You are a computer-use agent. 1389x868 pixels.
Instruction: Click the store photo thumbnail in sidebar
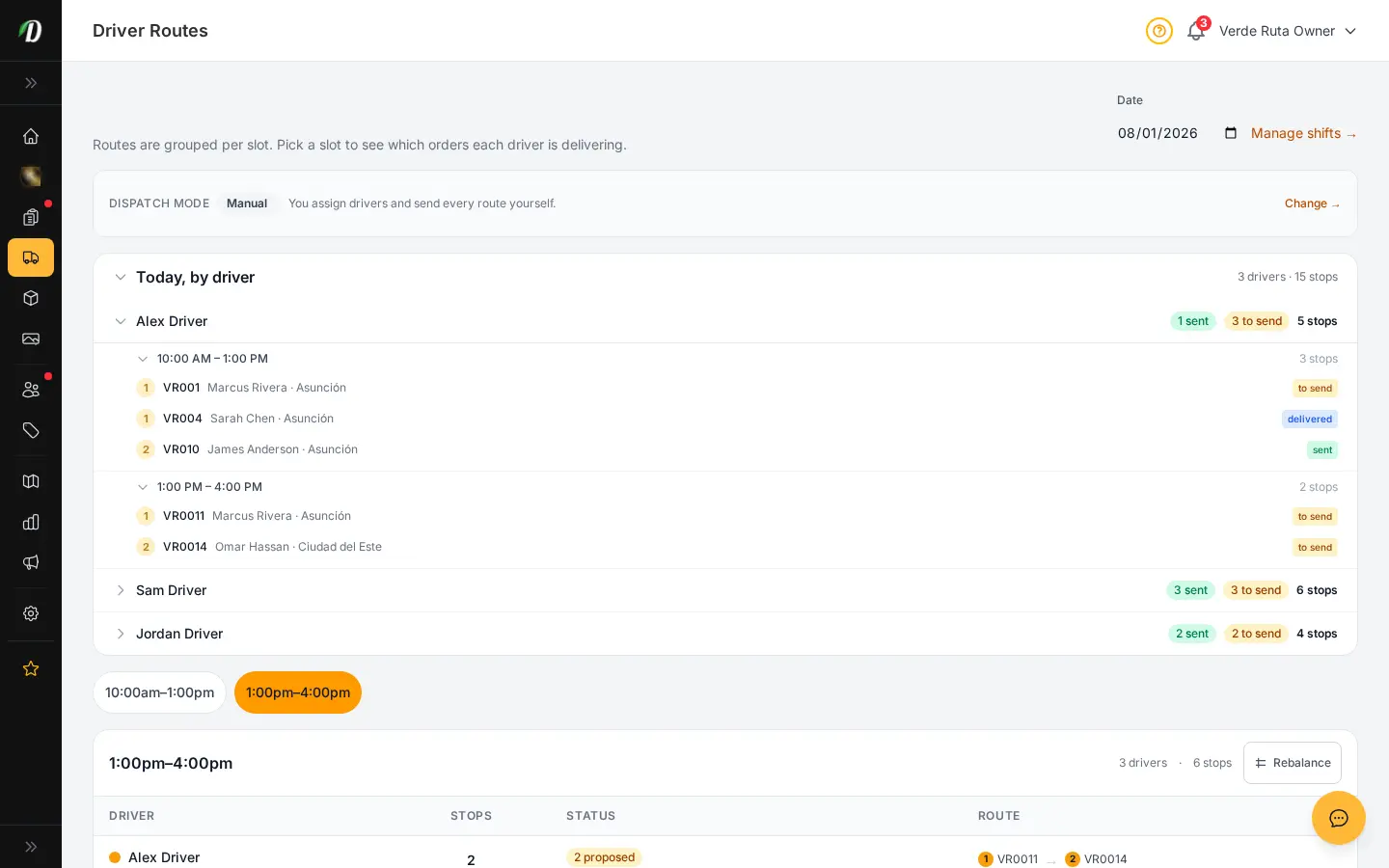point(31,176)
